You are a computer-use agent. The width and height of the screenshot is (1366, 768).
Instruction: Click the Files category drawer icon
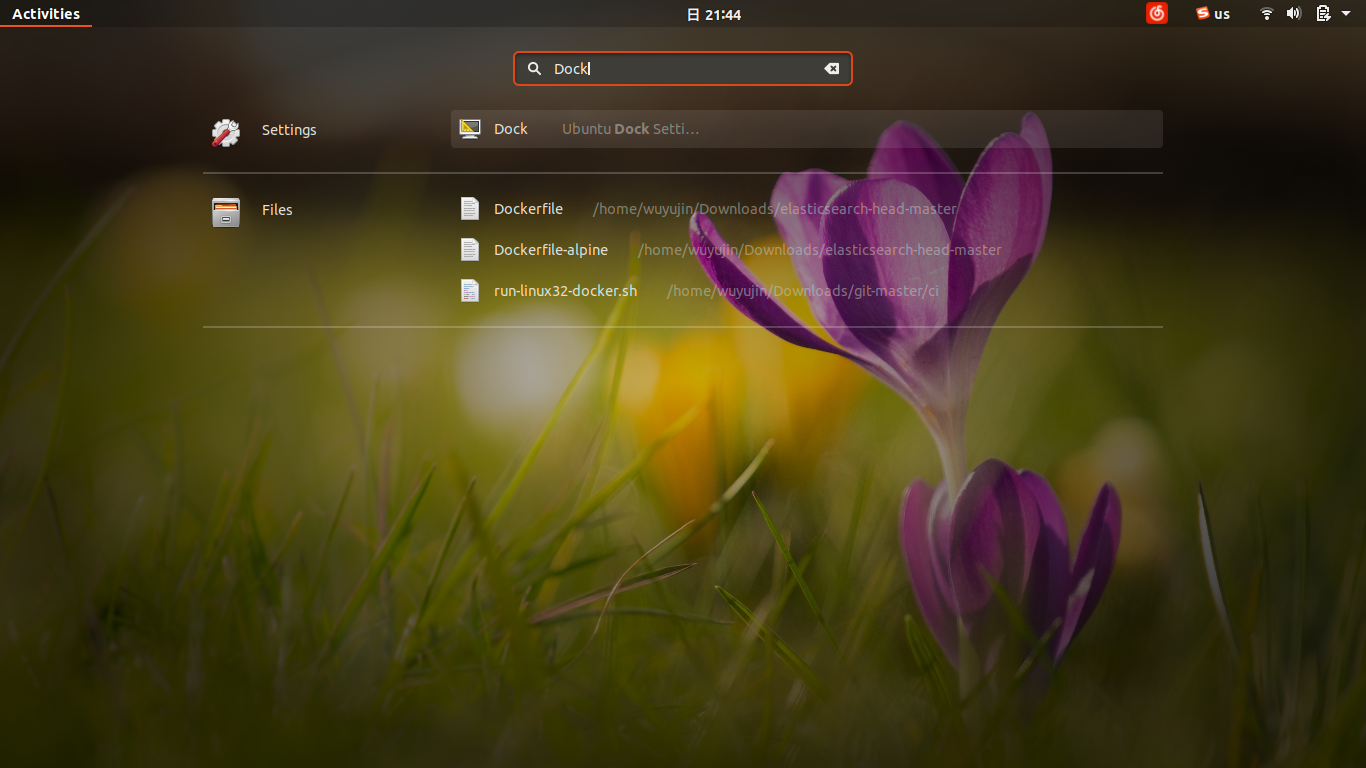click(227, 210)
